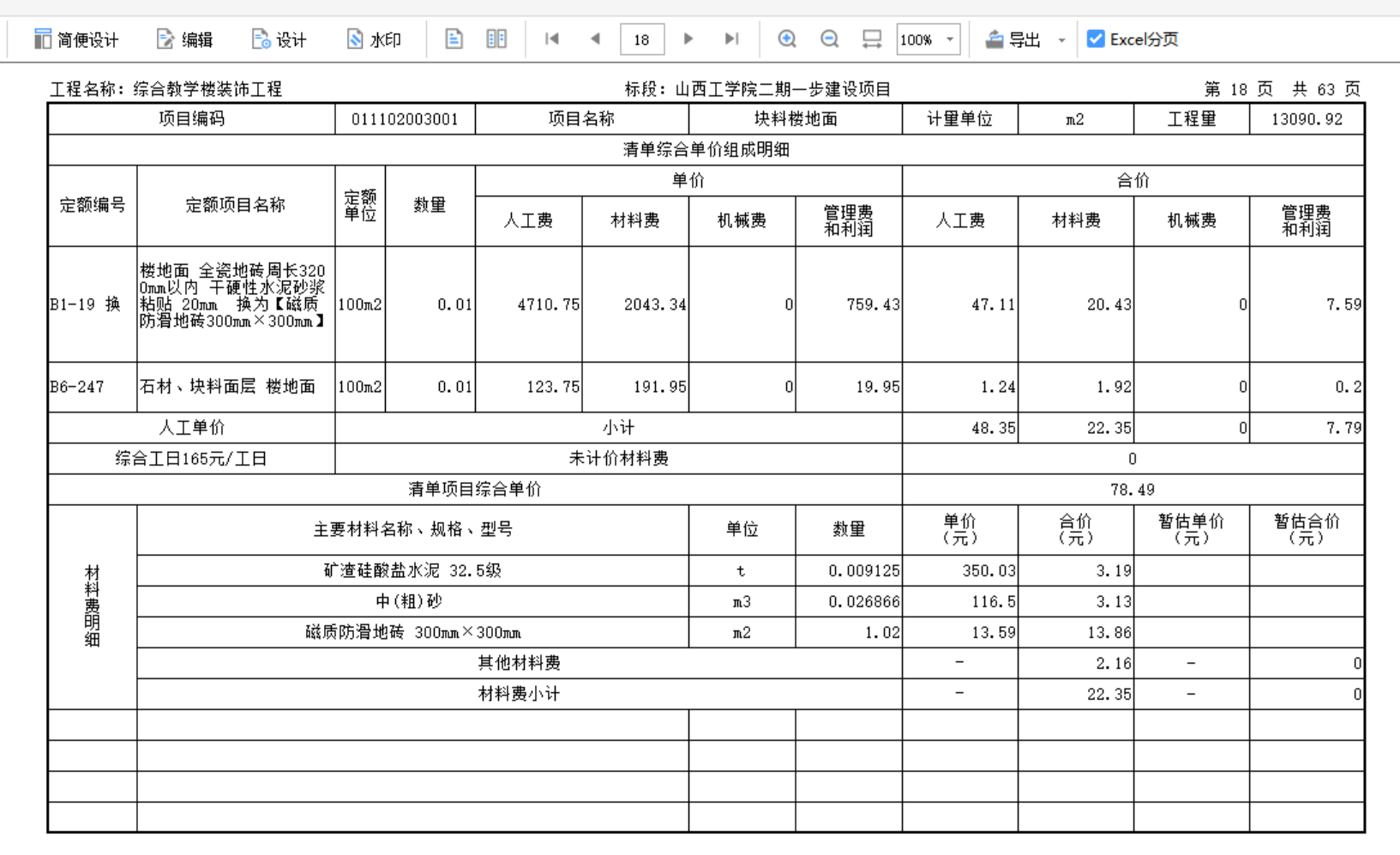Click 工程名称 header text

click(x=166, y=89)
